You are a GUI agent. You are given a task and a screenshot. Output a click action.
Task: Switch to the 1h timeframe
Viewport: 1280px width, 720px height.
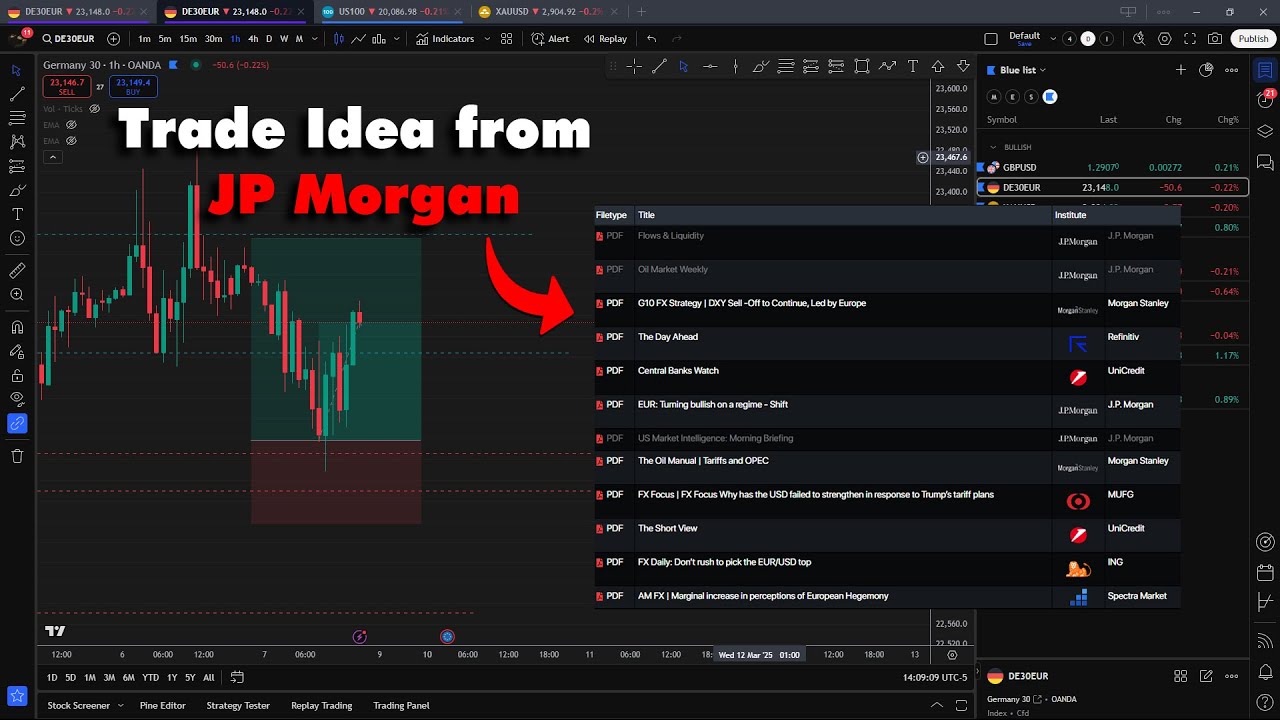tap(235, 39)
